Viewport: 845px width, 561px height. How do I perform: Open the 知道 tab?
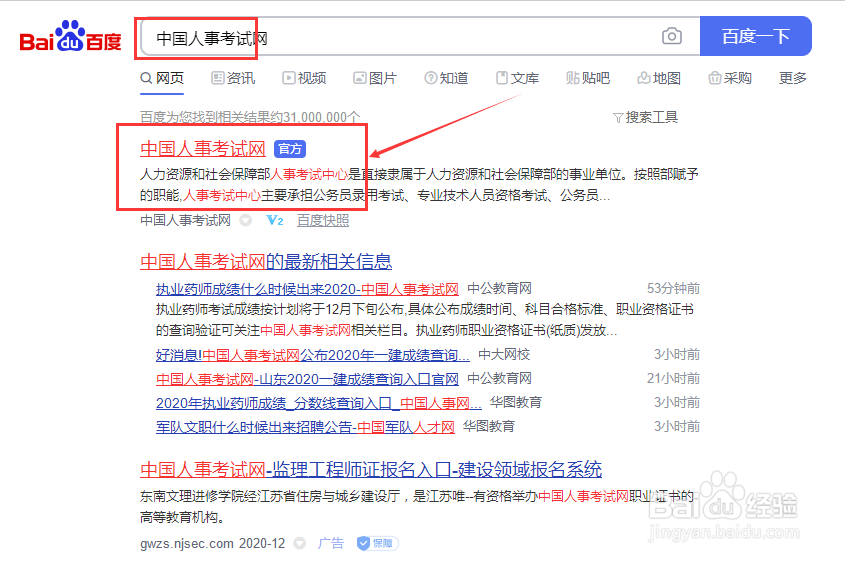pos(446,79)
